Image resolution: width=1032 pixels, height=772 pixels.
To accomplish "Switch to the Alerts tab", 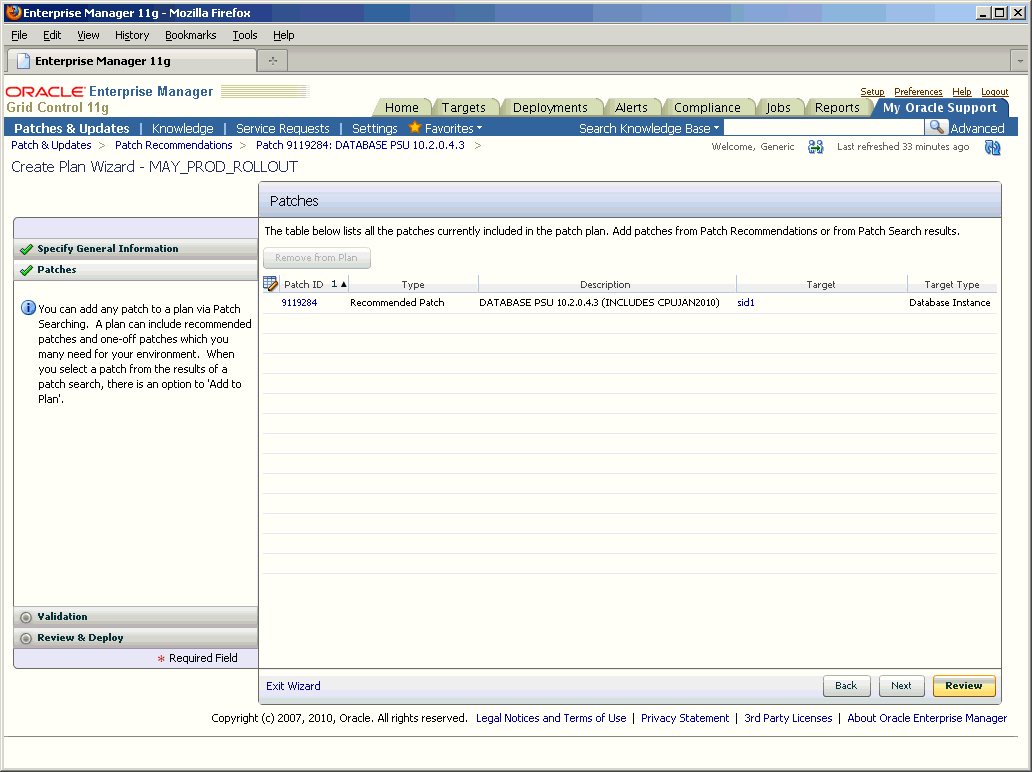I will click(x=631, y=107).
